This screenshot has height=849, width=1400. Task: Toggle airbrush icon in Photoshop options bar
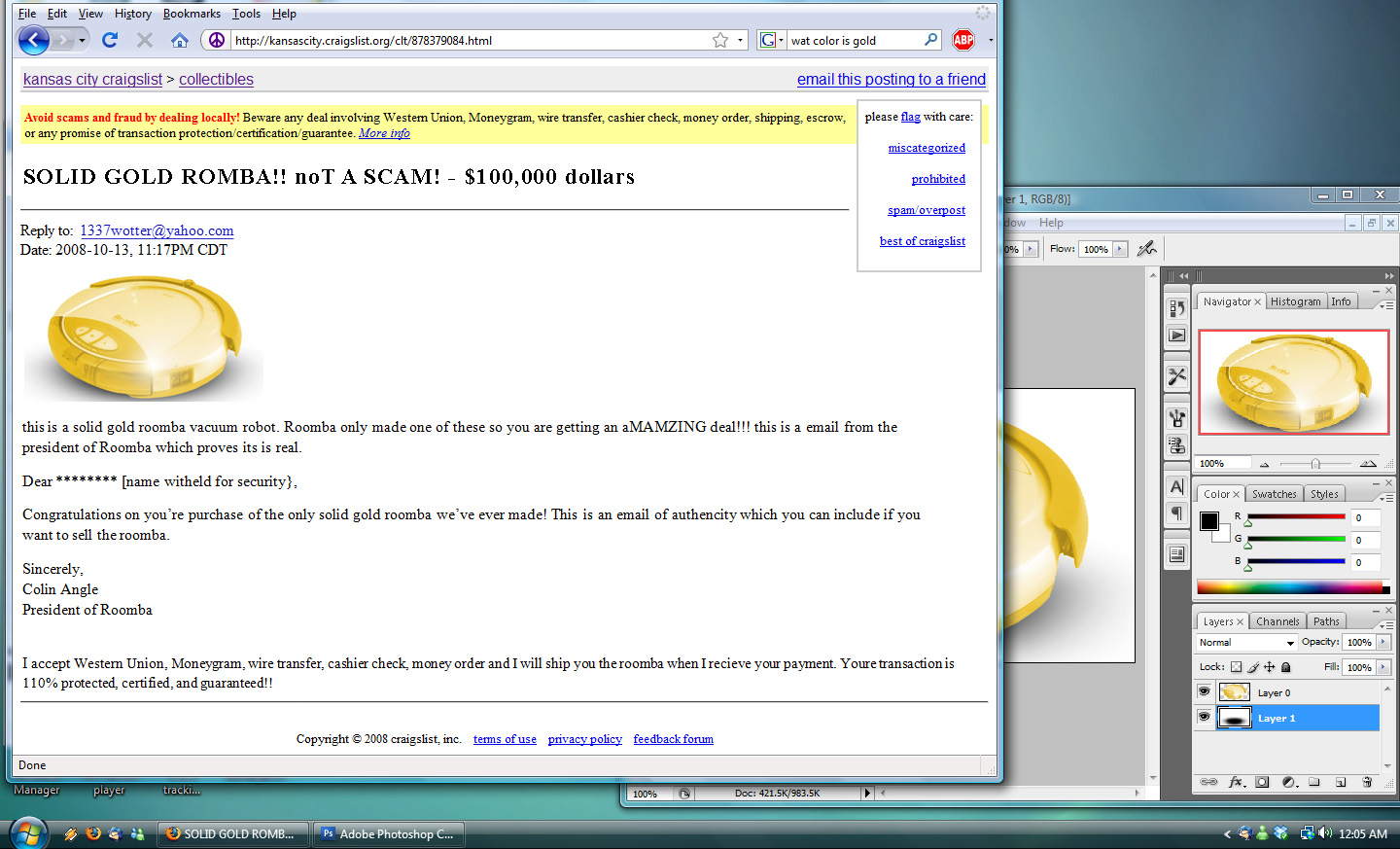coord(1147,249)
